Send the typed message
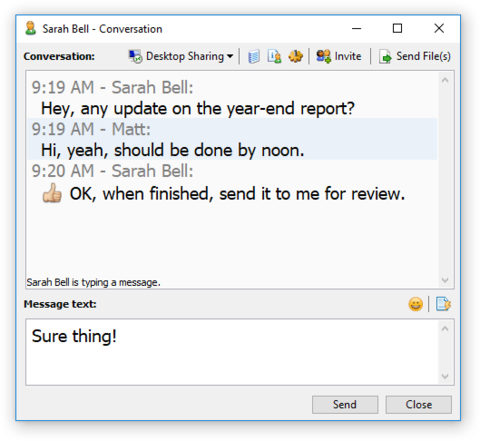480x441 pixels. (345, 405)
